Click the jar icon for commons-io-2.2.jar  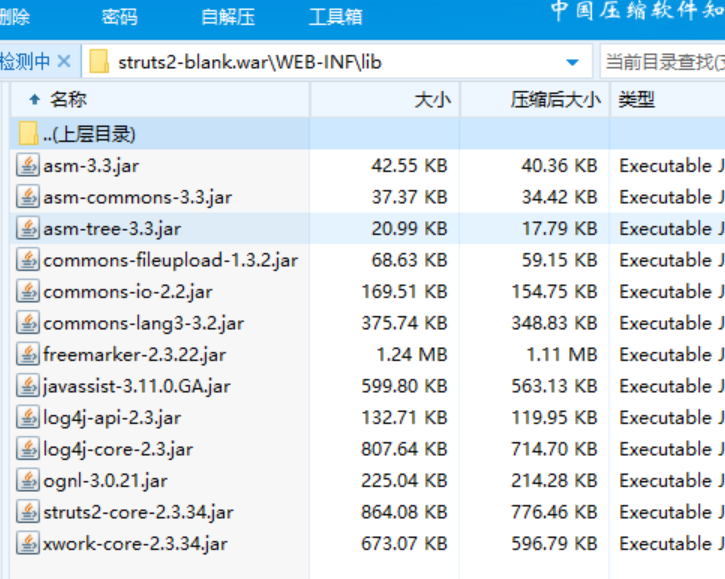tap(28, 291)
